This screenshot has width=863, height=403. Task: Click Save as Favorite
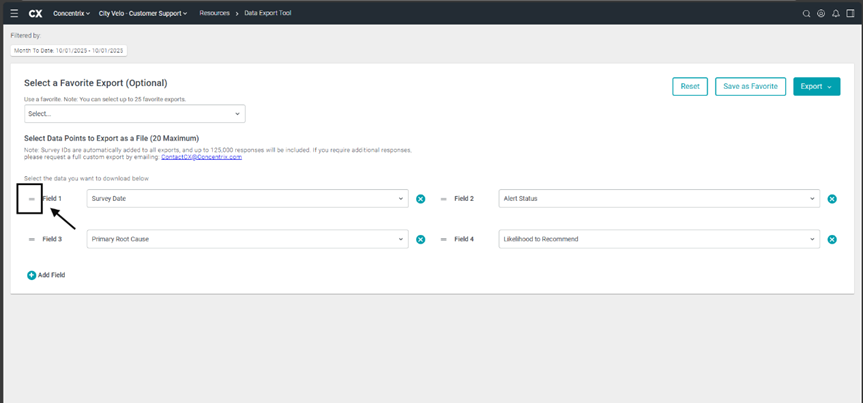750,86
